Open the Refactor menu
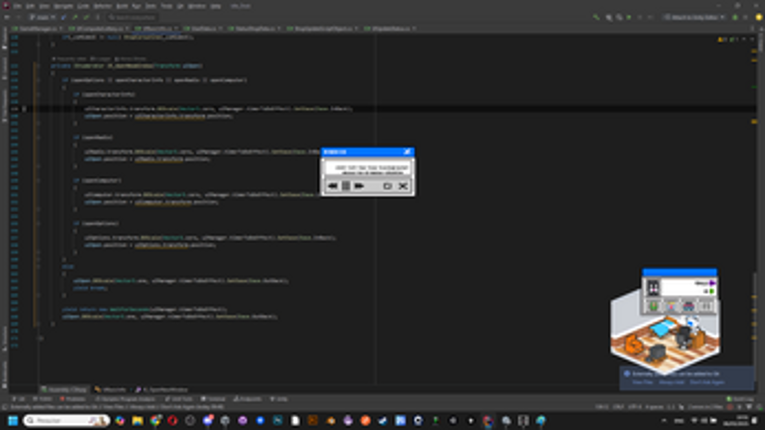Screen dimensions: 765x430 tap(102, 6)
